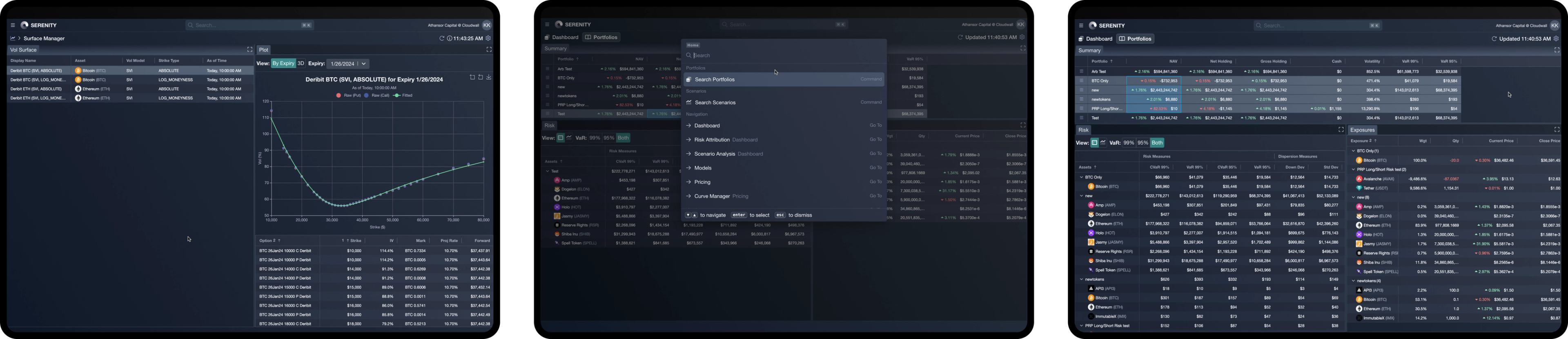Viewport: 1568px width, 339px height.
Task: Collapse BTC Only(1) group in Exposures
Action: click(1354, 151)
